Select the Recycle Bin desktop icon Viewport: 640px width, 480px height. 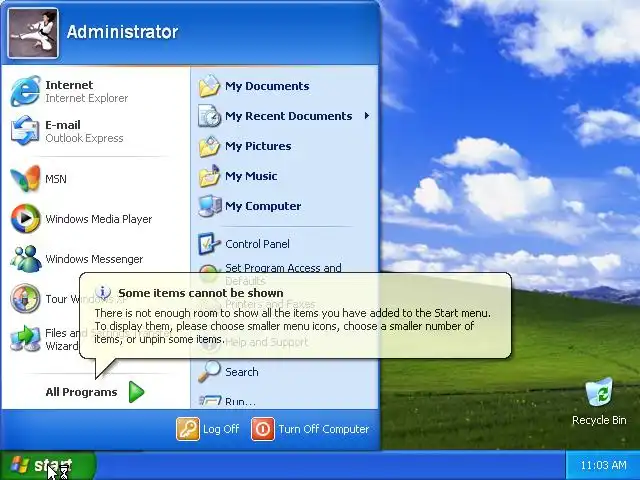coord(599,393)
